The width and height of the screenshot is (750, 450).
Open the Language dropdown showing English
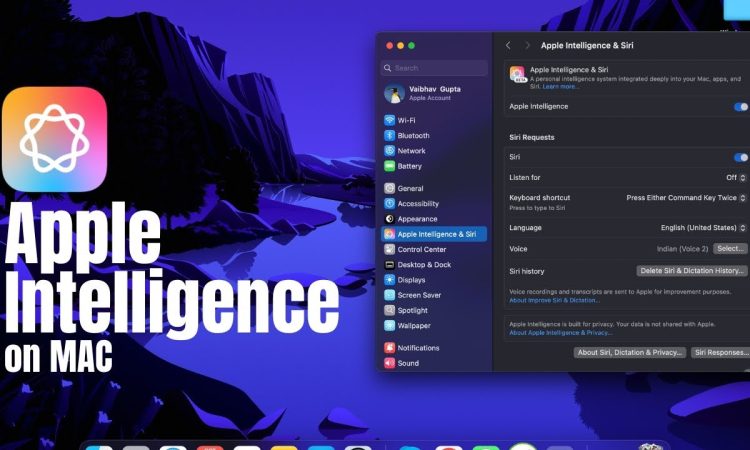point(703,228)
